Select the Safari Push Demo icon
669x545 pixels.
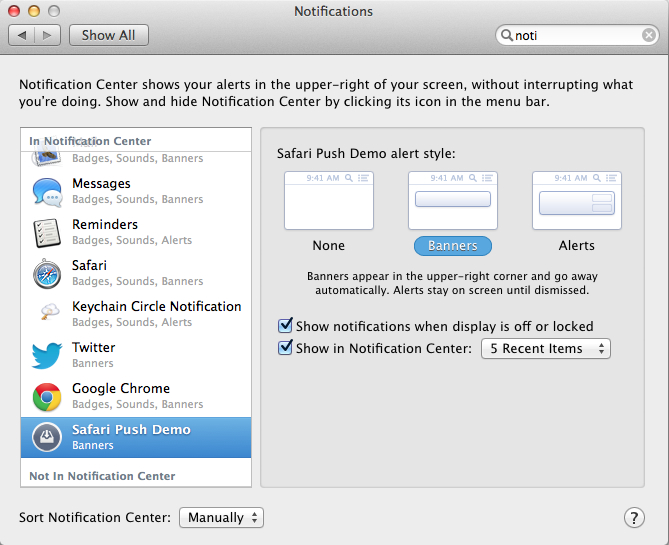click(47, 437)
